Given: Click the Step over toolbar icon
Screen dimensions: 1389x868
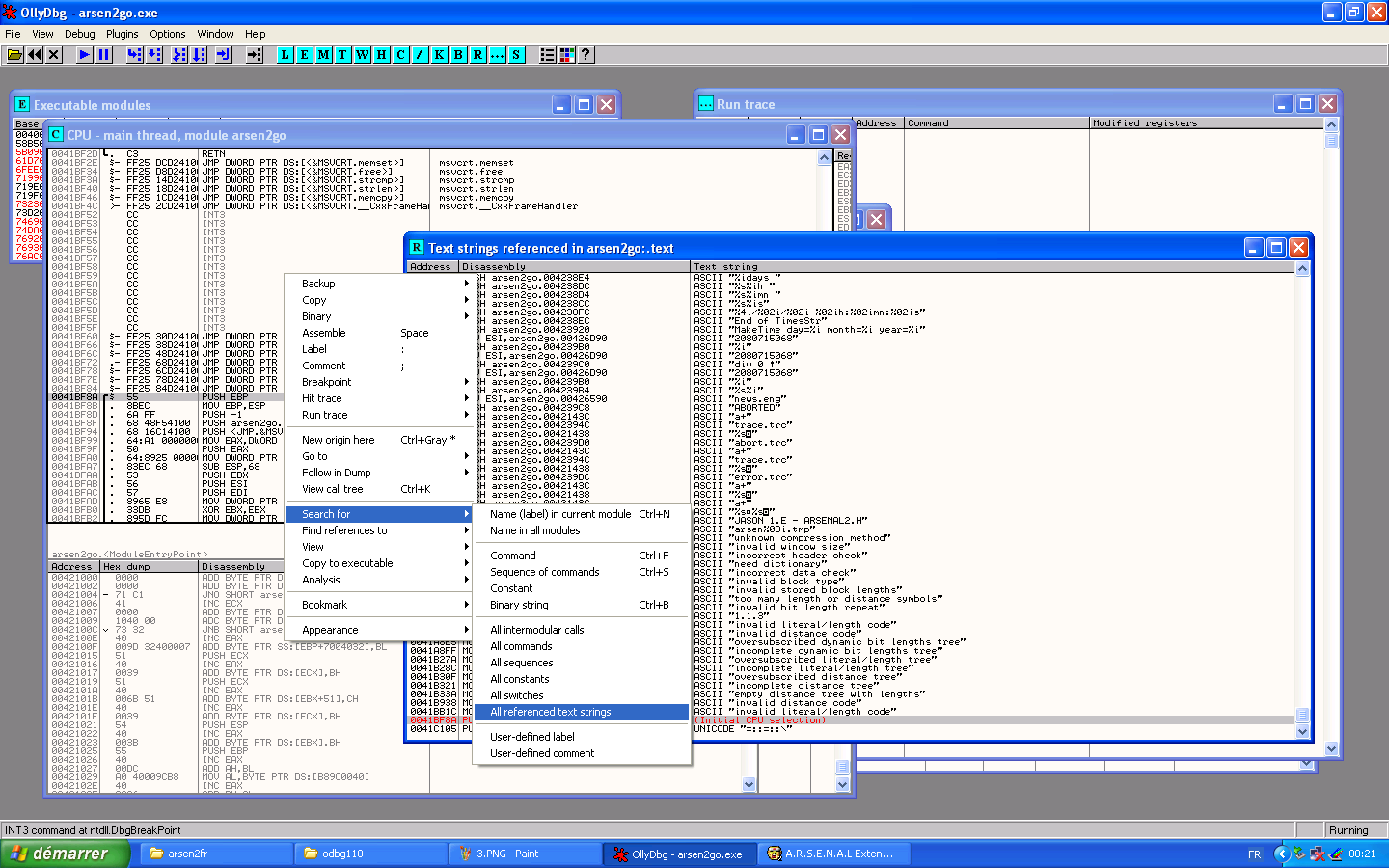Looking at the screenshot, I should [154, 55].
